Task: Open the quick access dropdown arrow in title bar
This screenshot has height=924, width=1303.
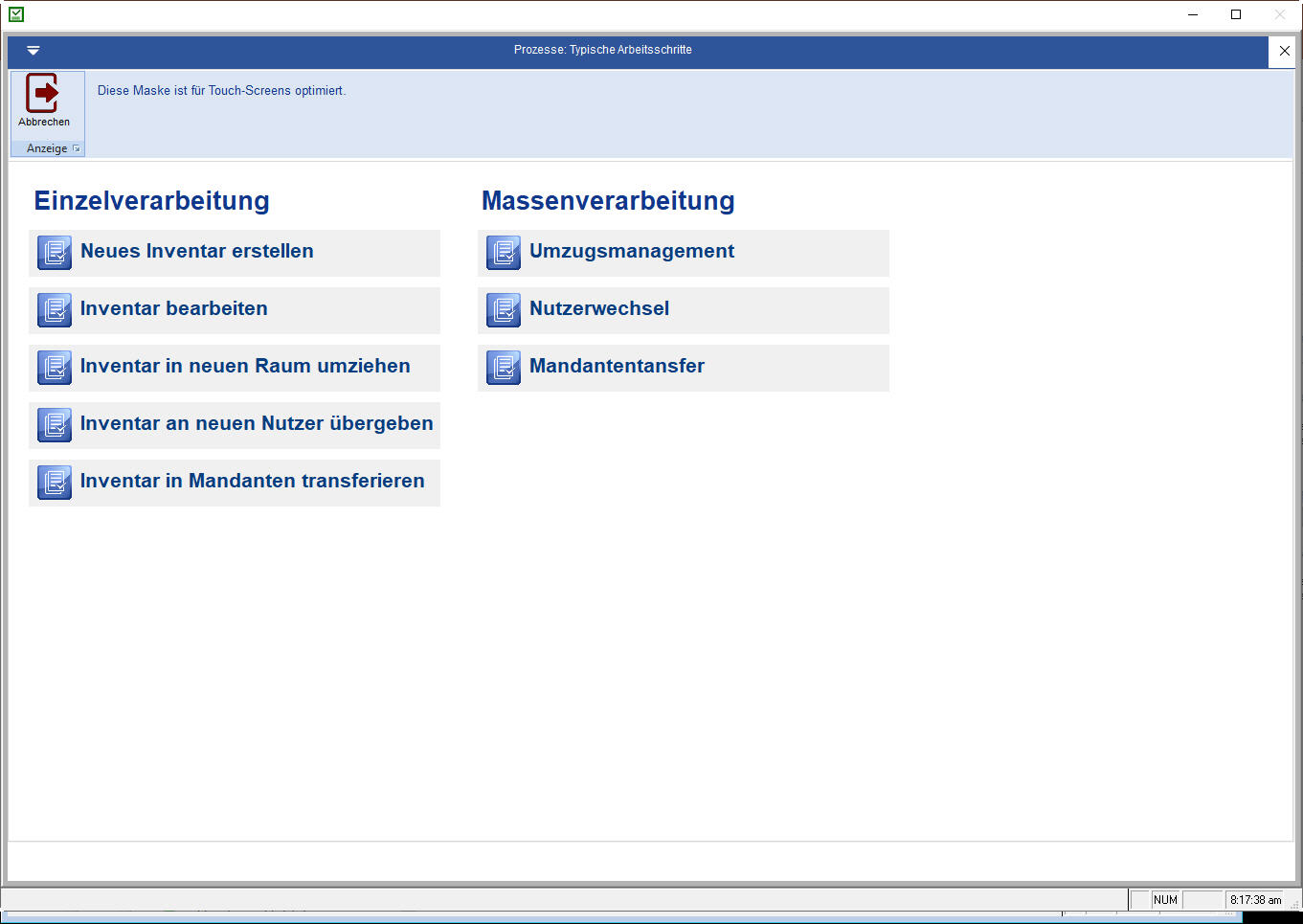Action: click(34, 51)
